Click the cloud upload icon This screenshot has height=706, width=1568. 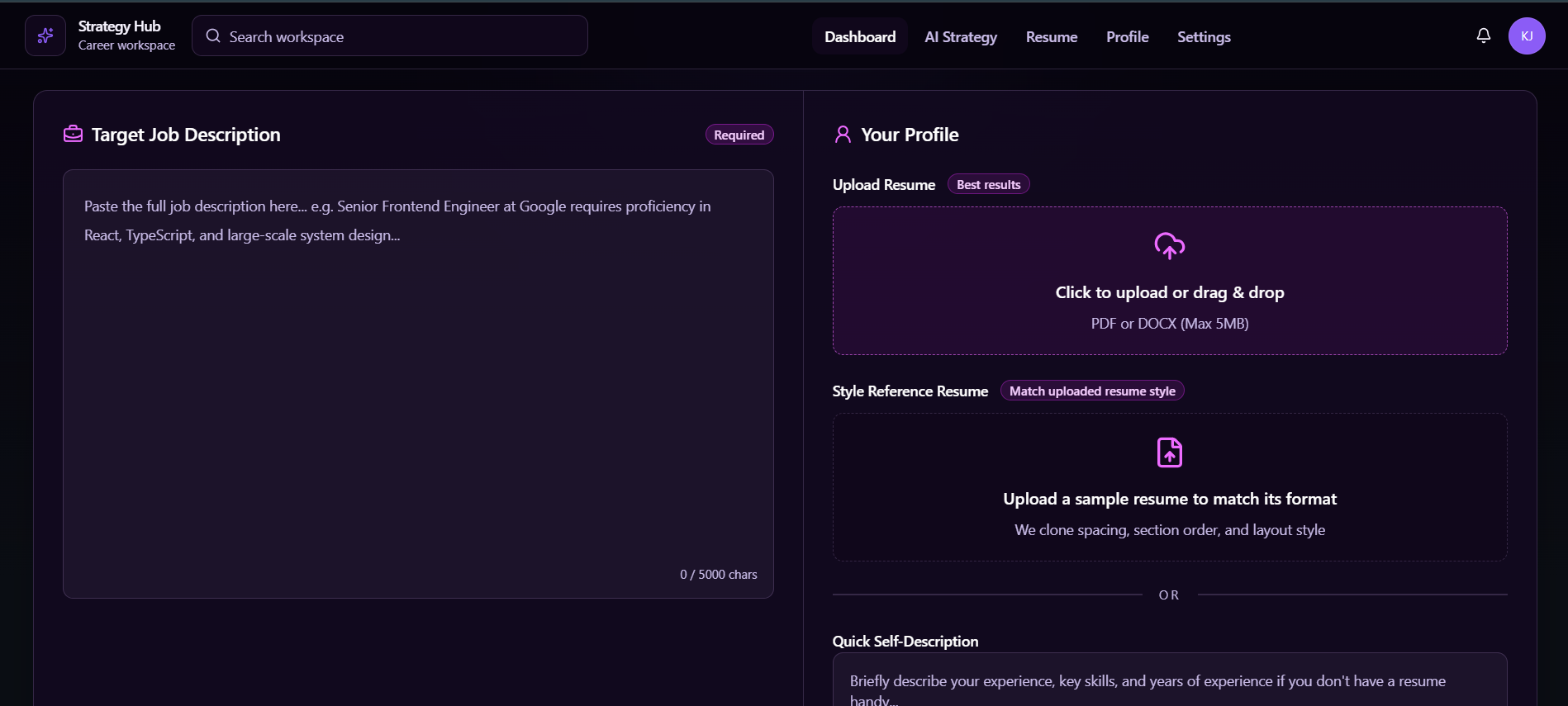[1170, 245]
